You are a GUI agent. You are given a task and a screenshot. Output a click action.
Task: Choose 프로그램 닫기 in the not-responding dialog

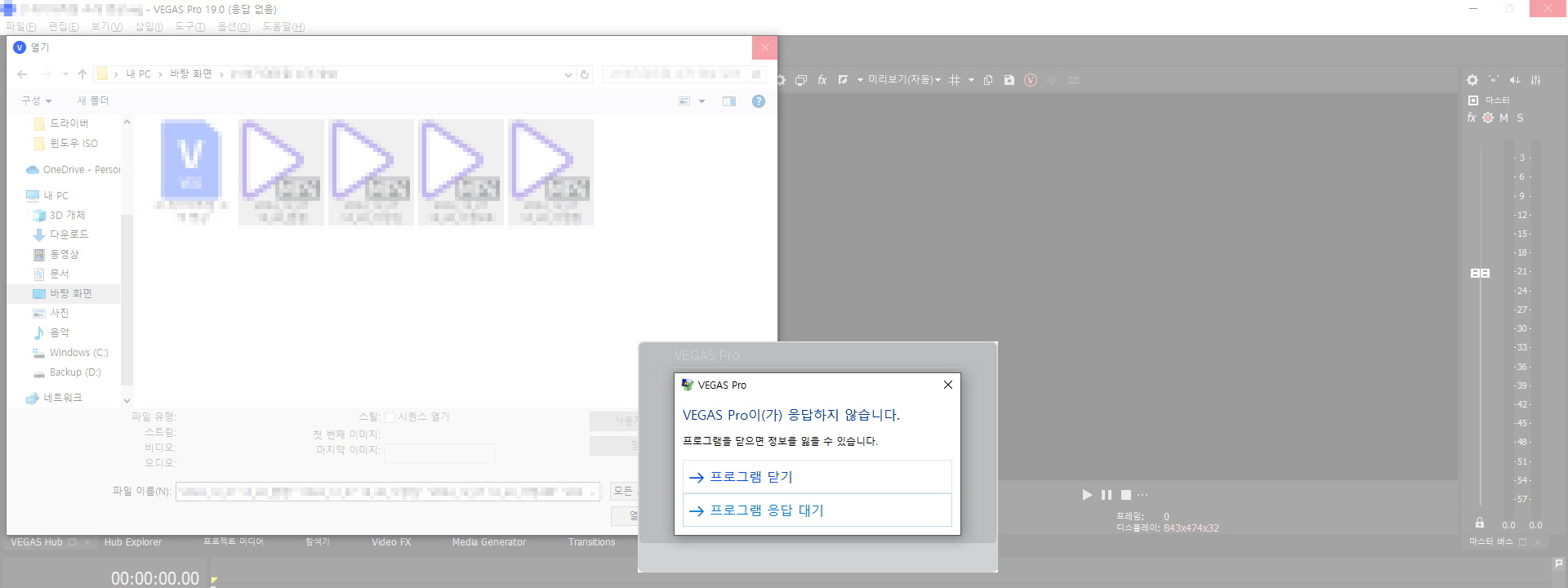pyautogui.click(x=817, y=477)
